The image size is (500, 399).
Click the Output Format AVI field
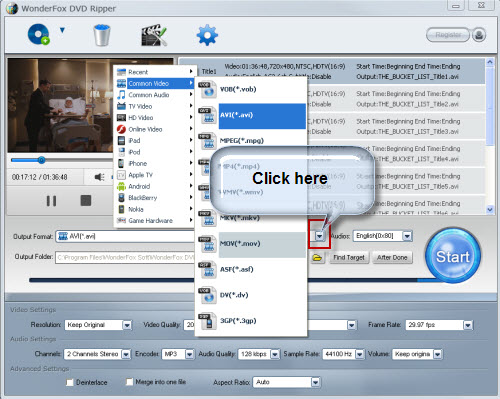pos(125,236)
